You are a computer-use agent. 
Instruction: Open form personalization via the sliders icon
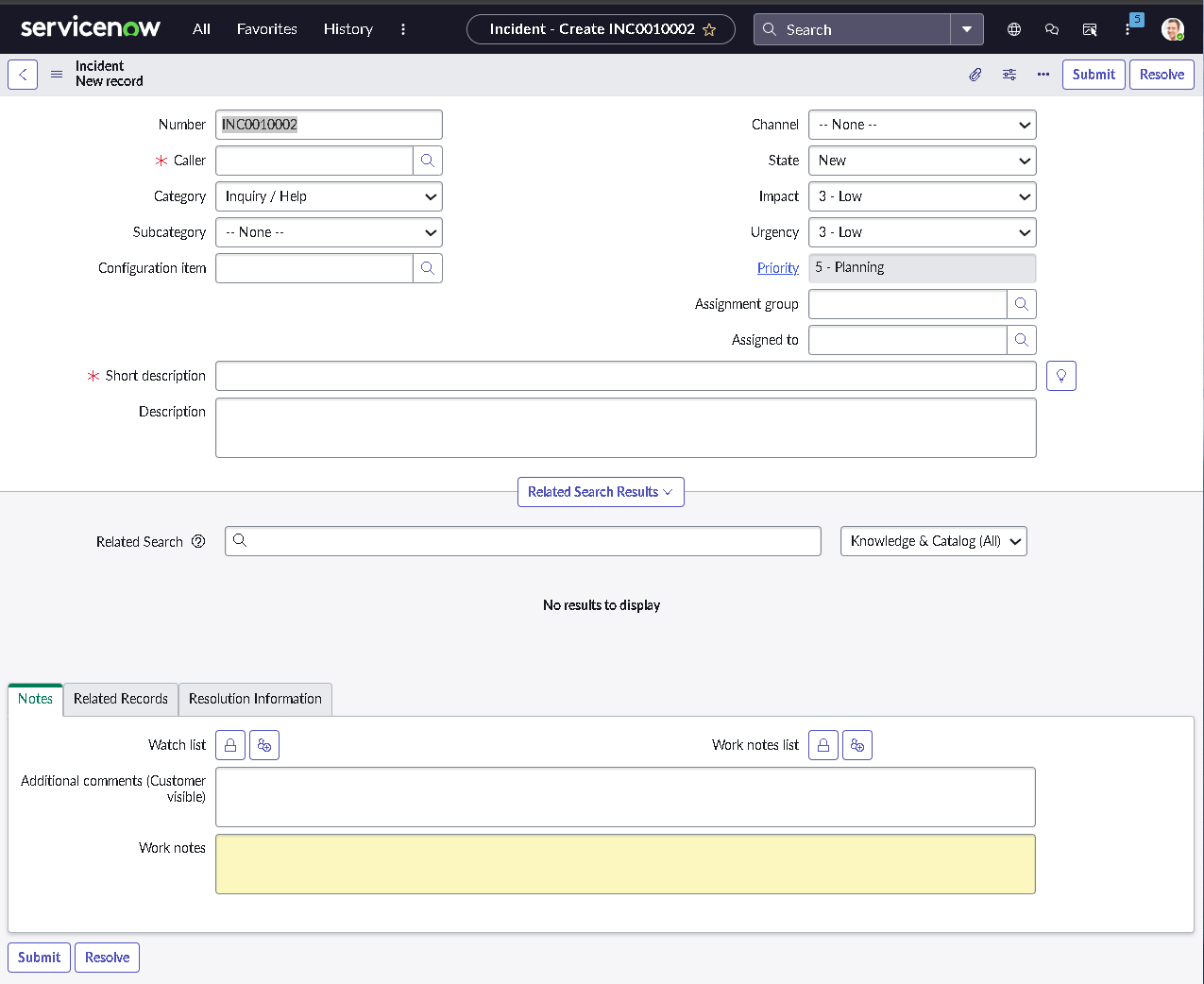pyautogui.click(x=1009, y=74)
